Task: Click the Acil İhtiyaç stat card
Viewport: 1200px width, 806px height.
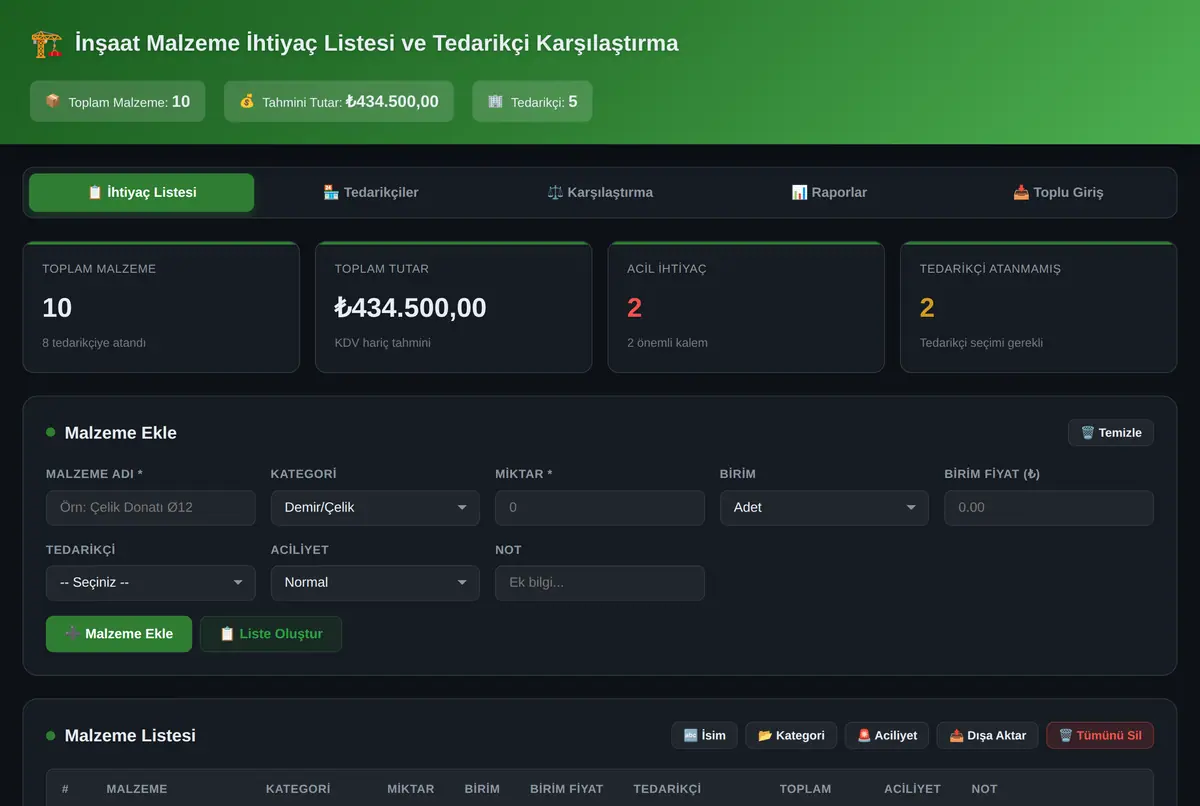Action: coord(746,307)
